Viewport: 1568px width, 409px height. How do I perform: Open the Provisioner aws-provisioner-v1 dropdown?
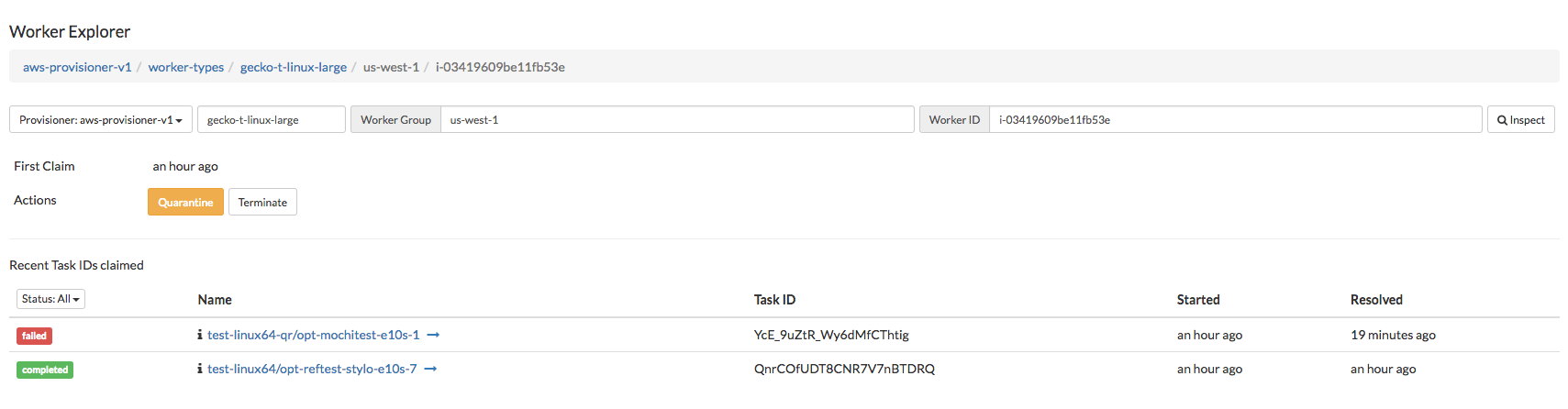[101, 120]
